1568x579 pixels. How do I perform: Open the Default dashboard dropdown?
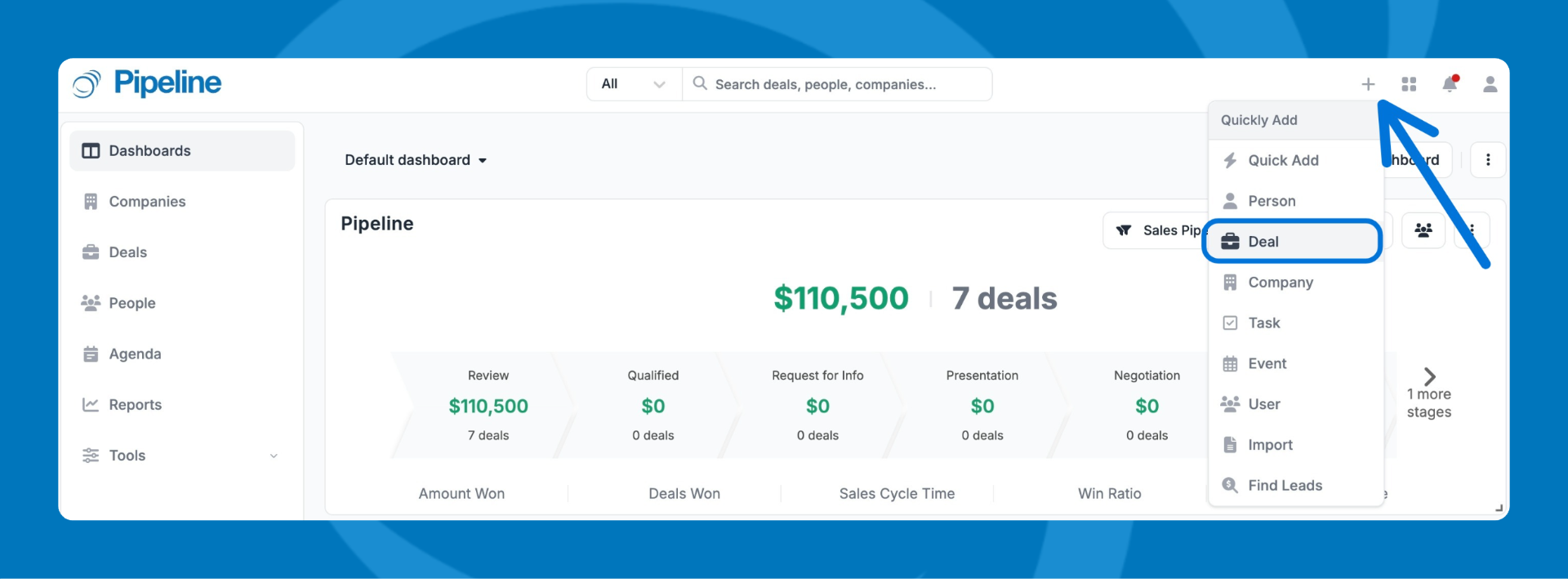click(416, 160)
